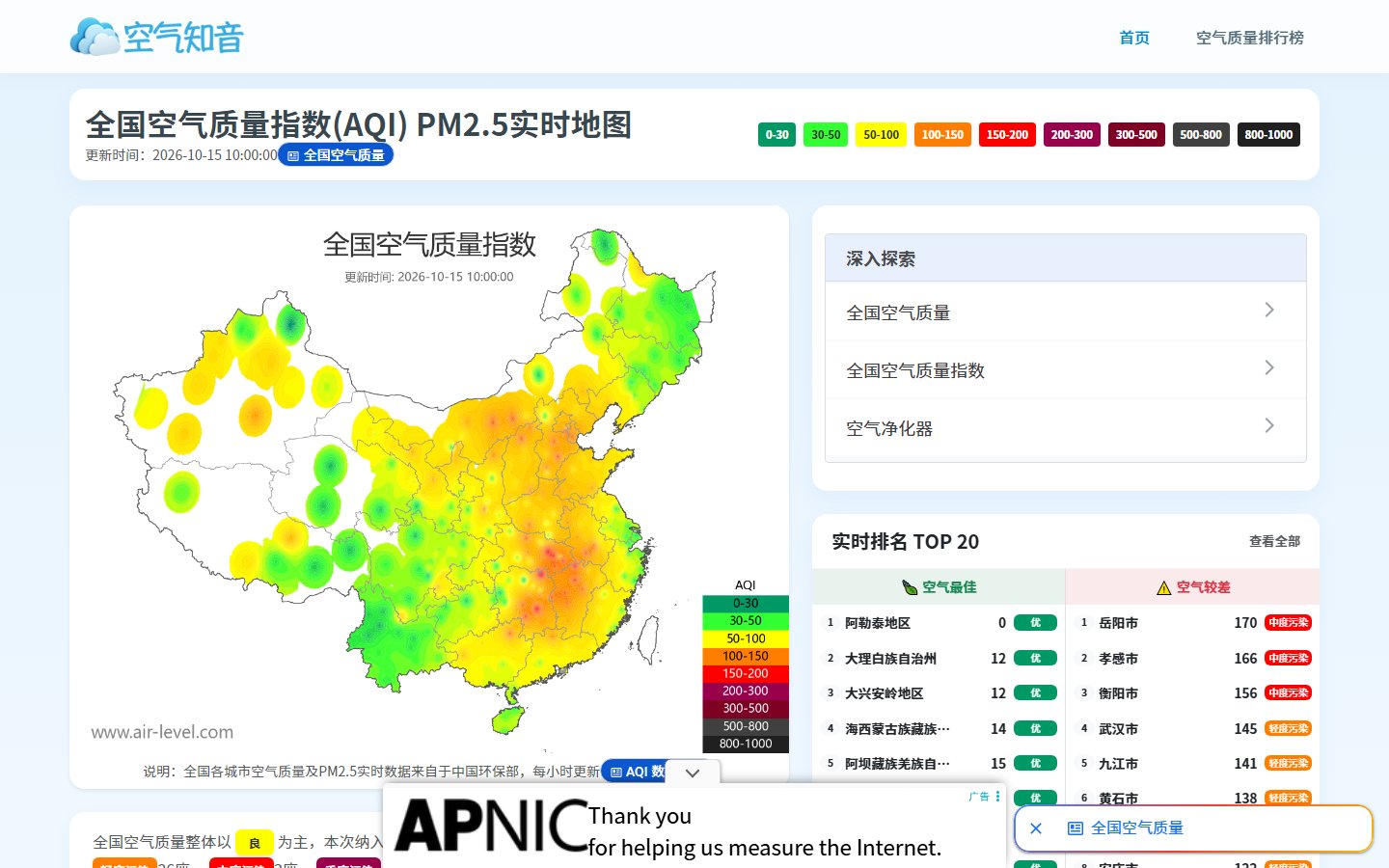Select the 0-30 legend swatch in header
Image resolution: width=1389 pixels, height=868 pixels.
click(x=776, y=135)
